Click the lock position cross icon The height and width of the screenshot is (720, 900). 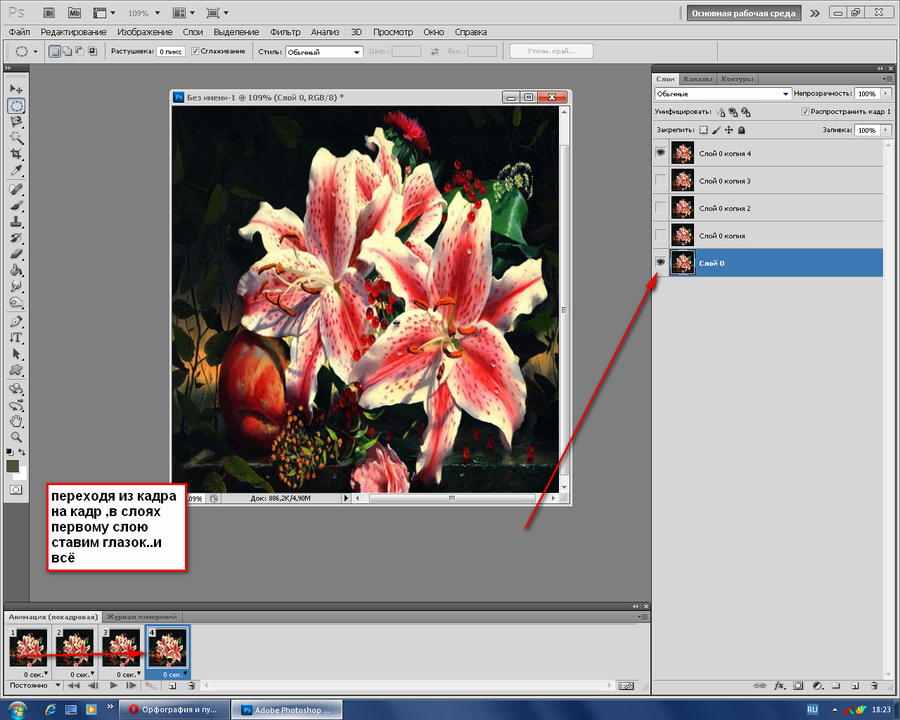point(729,130)
